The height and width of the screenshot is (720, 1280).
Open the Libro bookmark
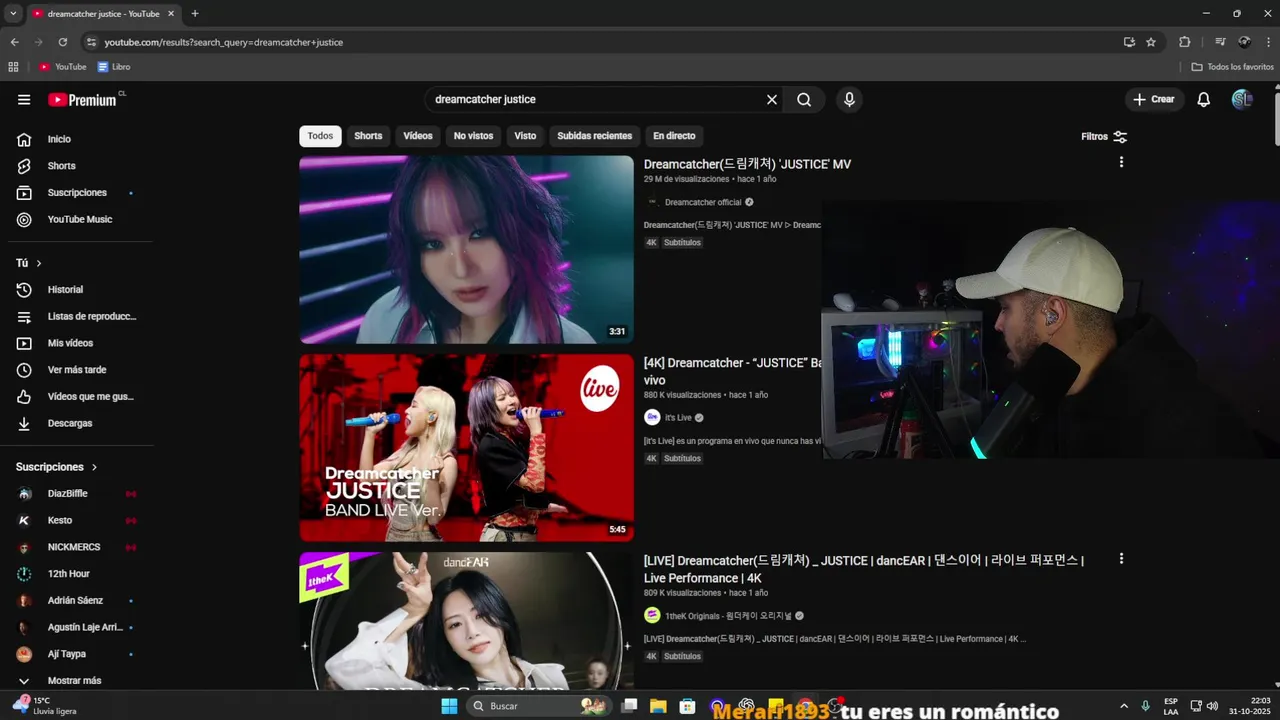[114, 67]
